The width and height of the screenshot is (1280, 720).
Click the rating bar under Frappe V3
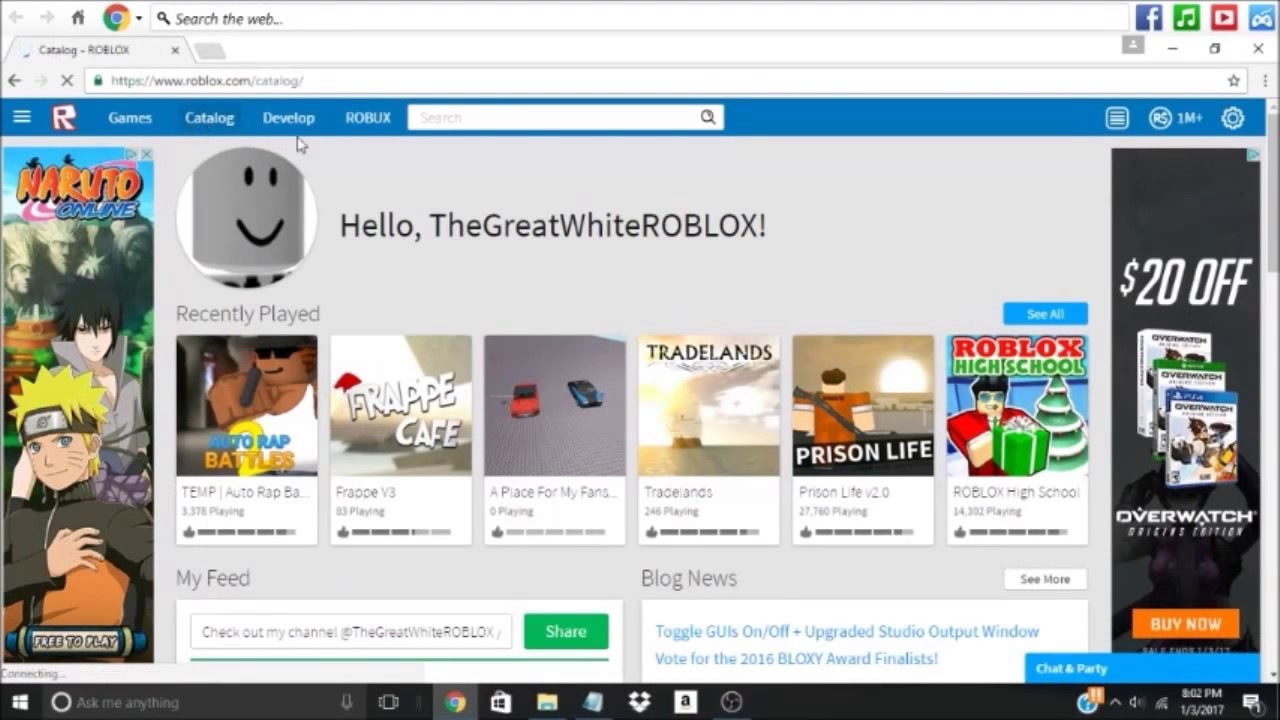coord(401,532)
